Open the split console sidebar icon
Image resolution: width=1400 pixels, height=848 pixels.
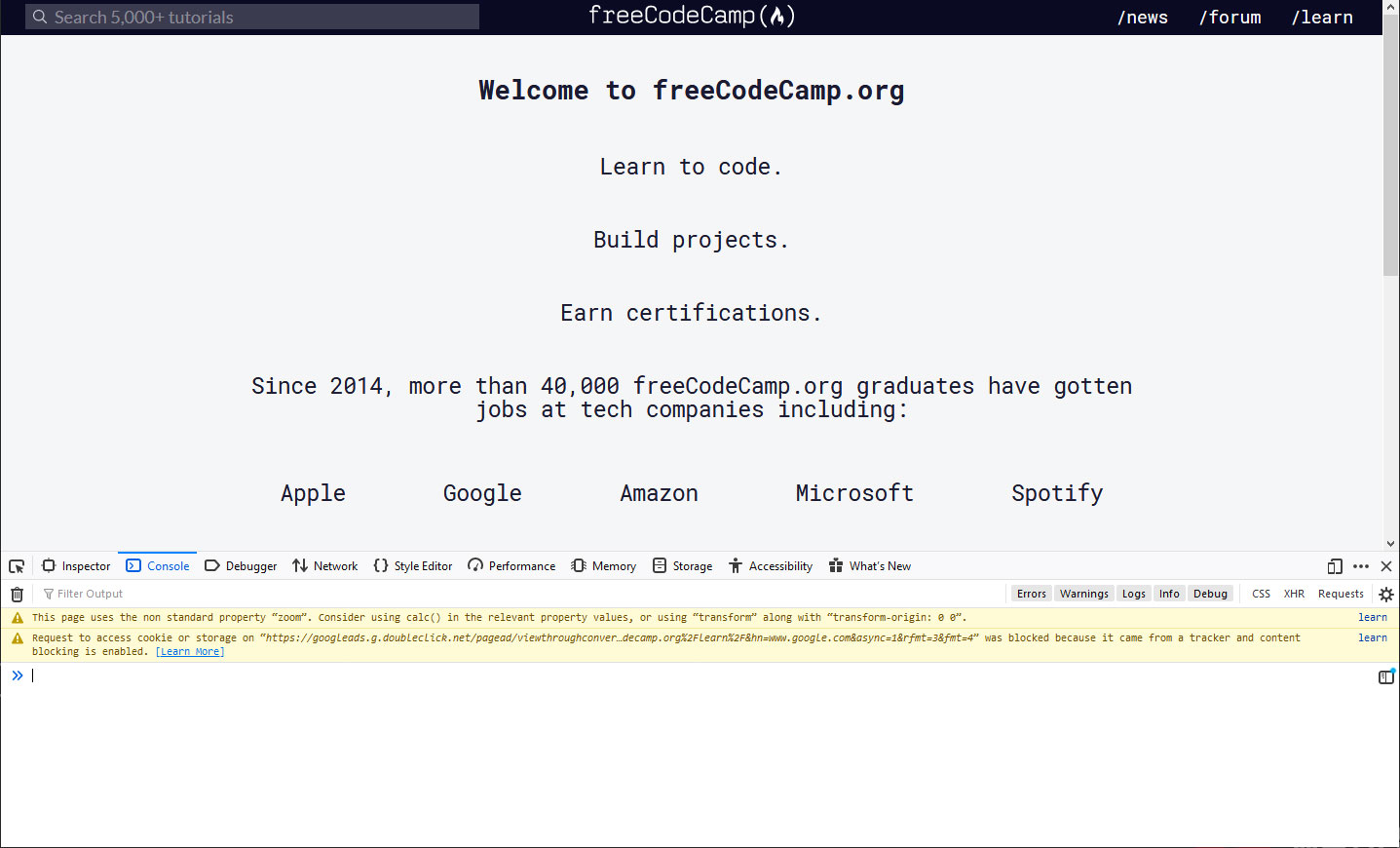[1386, 675]
